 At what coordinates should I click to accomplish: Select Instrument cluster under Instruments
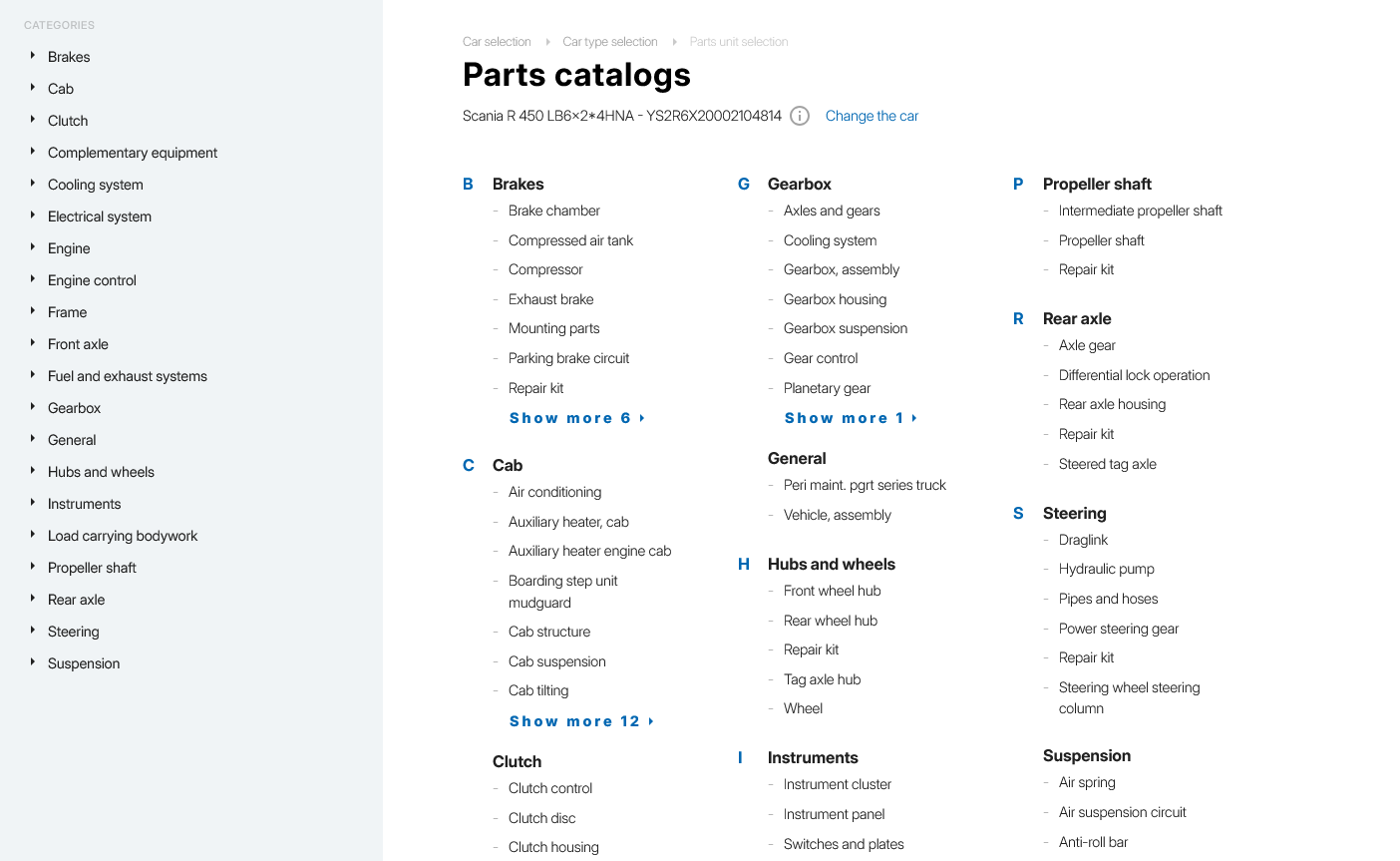click(x=837, y=784)
